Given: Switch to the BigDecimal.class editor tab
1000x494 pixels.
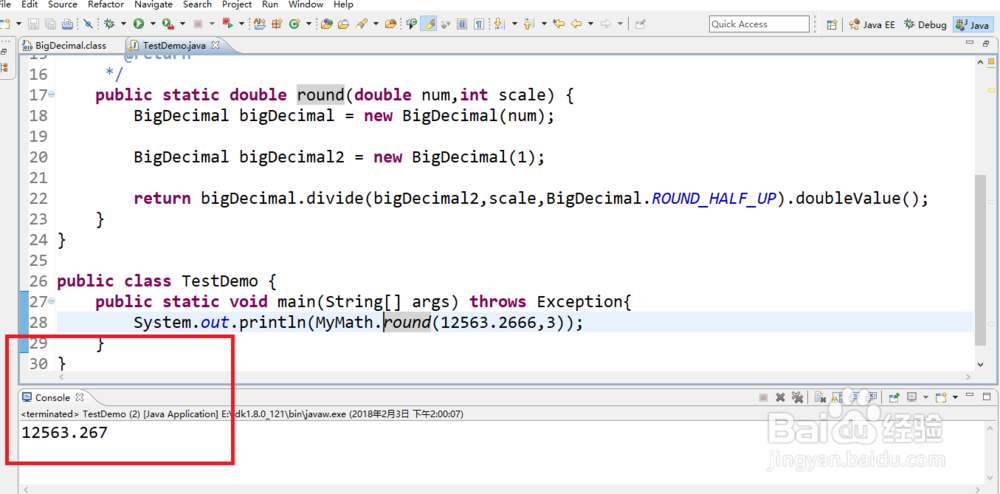Looking at the screenshot, I should click(x=70, y=45).
